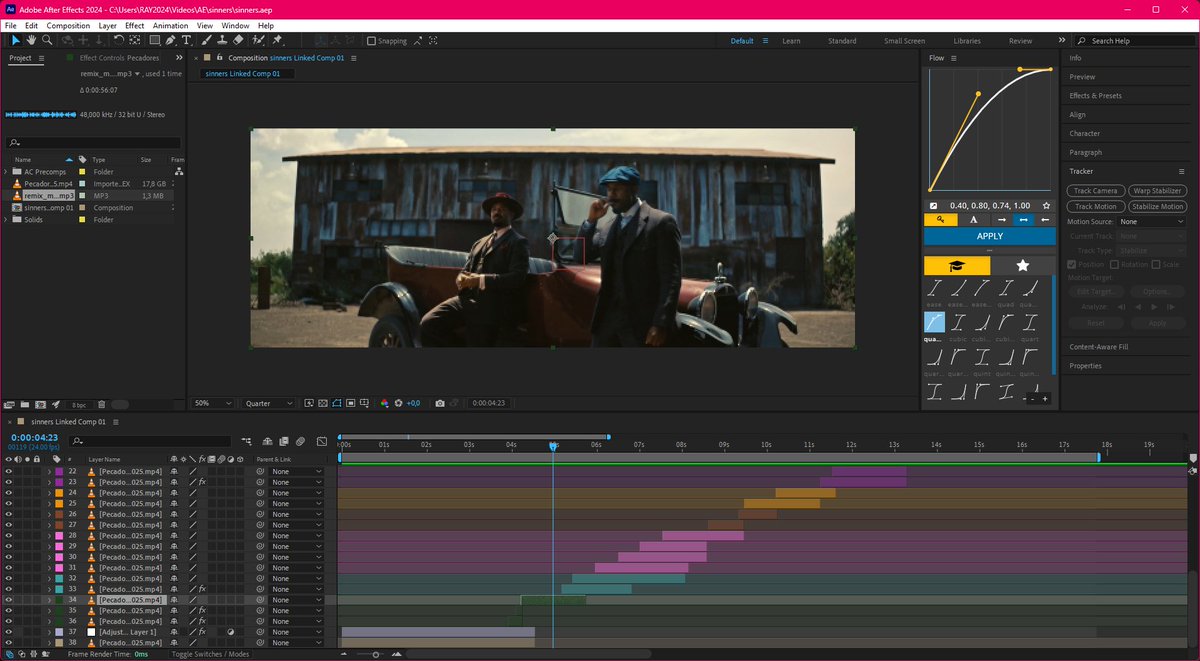The image size is (1200, 661).
Task: Select the Puppet Pin tool
Action: (277, 41)
